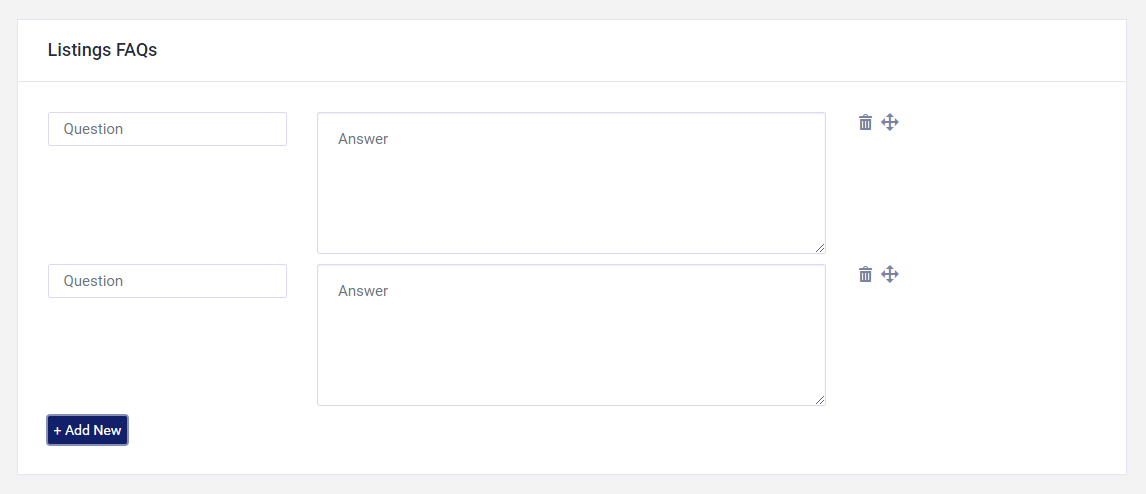The width and height of the screenshot is (1146, 494).
Task: Focus the second Question field
Action: 167,281
